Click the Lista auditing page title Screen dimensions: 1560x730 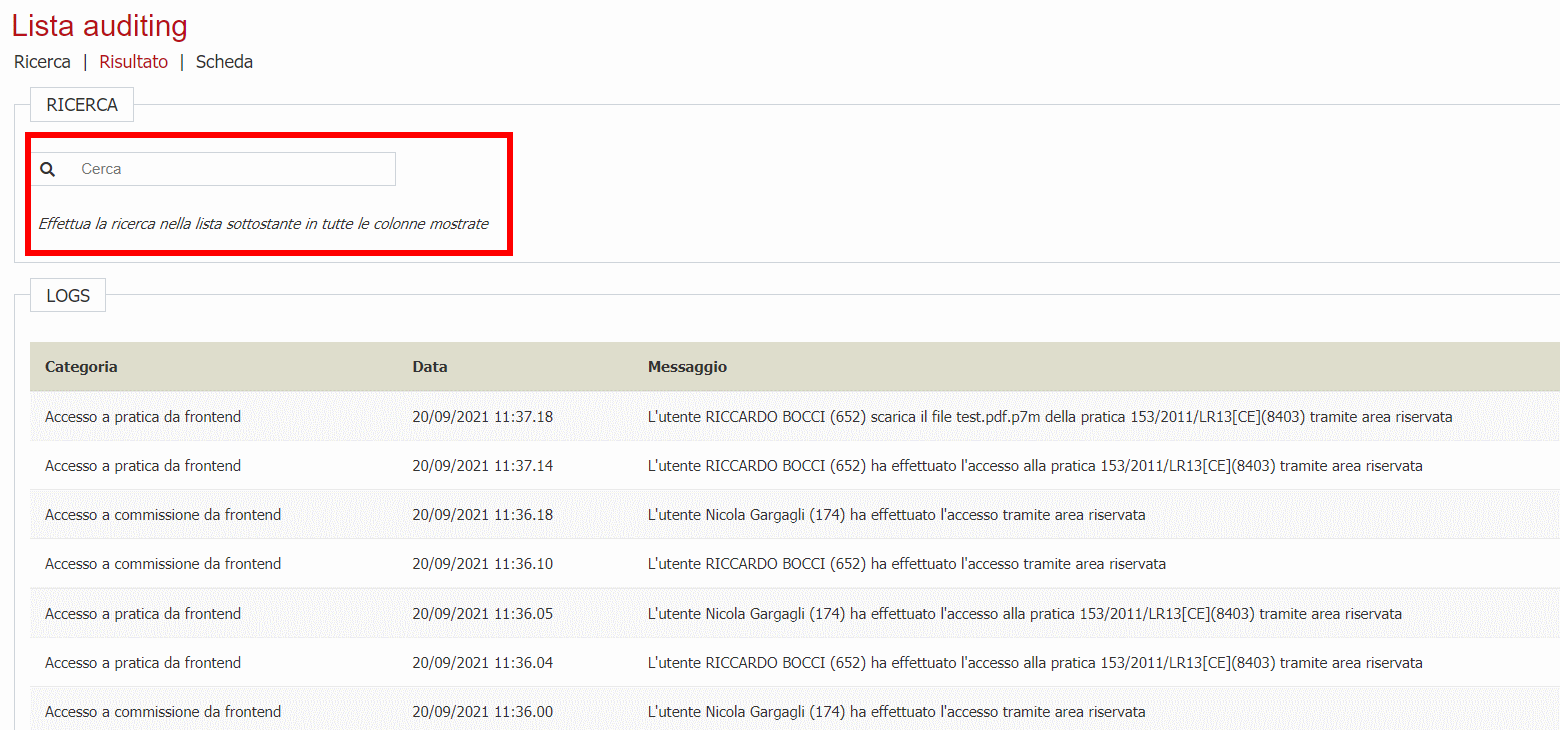click(x=100, y=26)
